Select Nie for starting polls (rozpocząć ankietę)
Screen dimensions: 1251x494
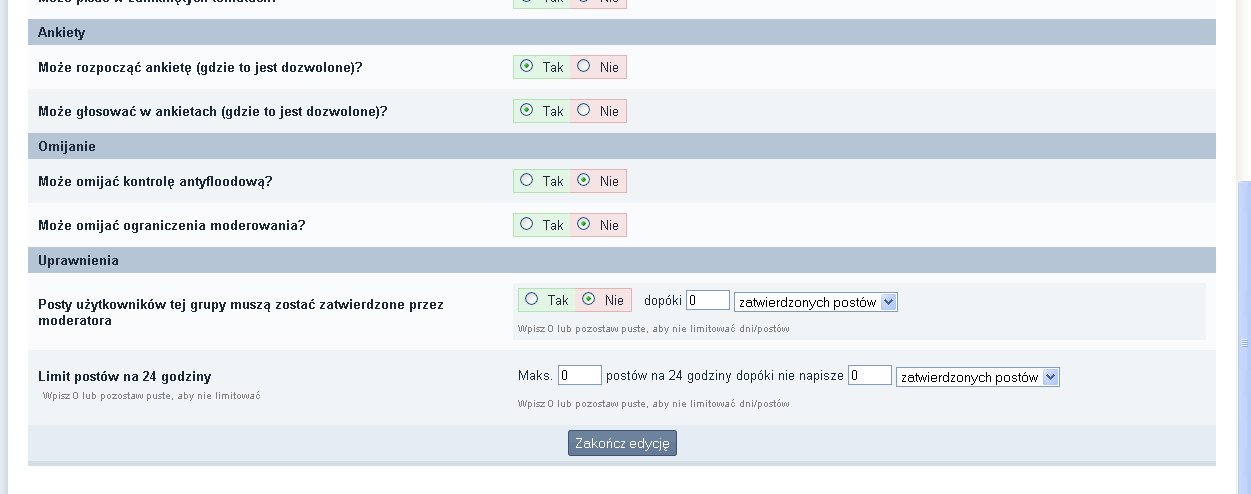[584, 67]
